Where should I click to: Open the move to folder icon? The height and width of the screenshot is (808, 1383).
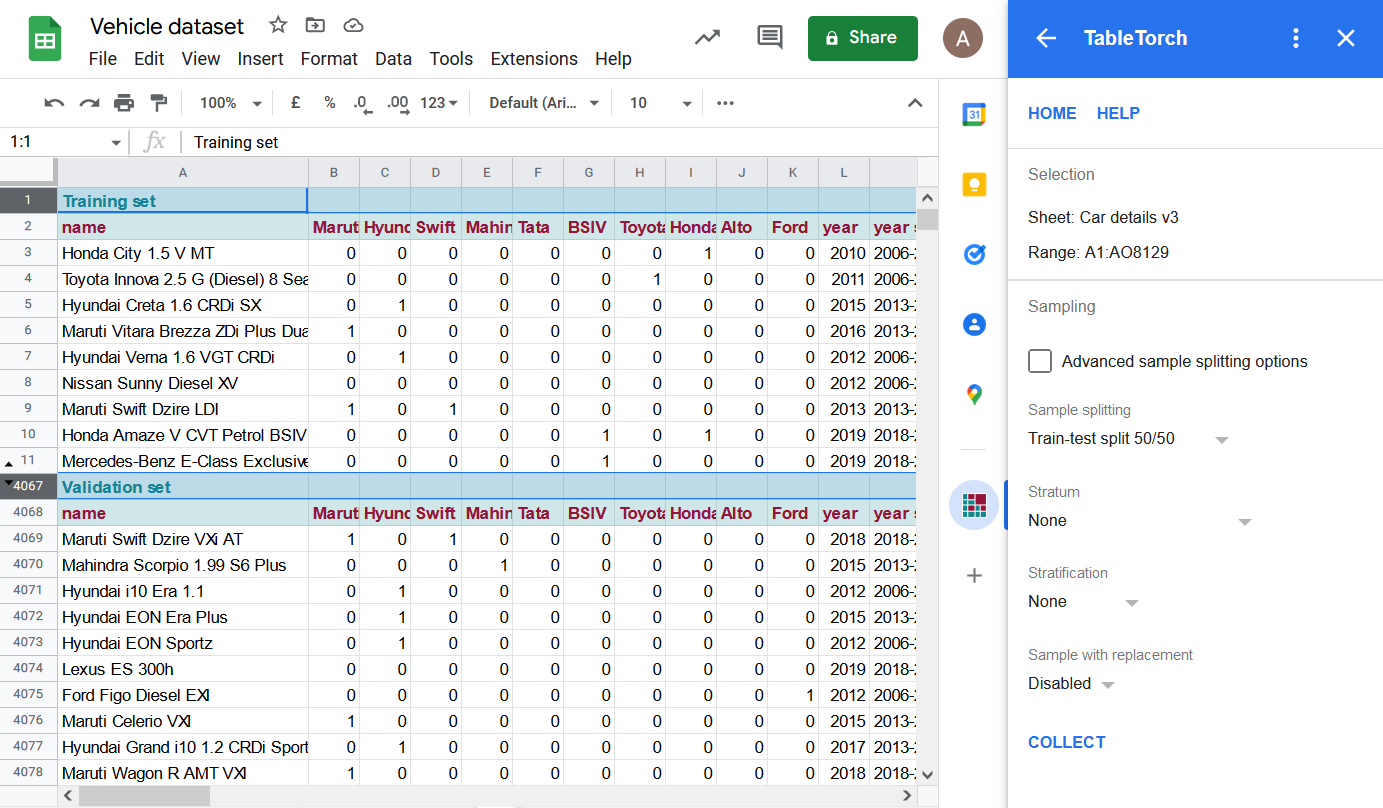[x=315, y=25]
